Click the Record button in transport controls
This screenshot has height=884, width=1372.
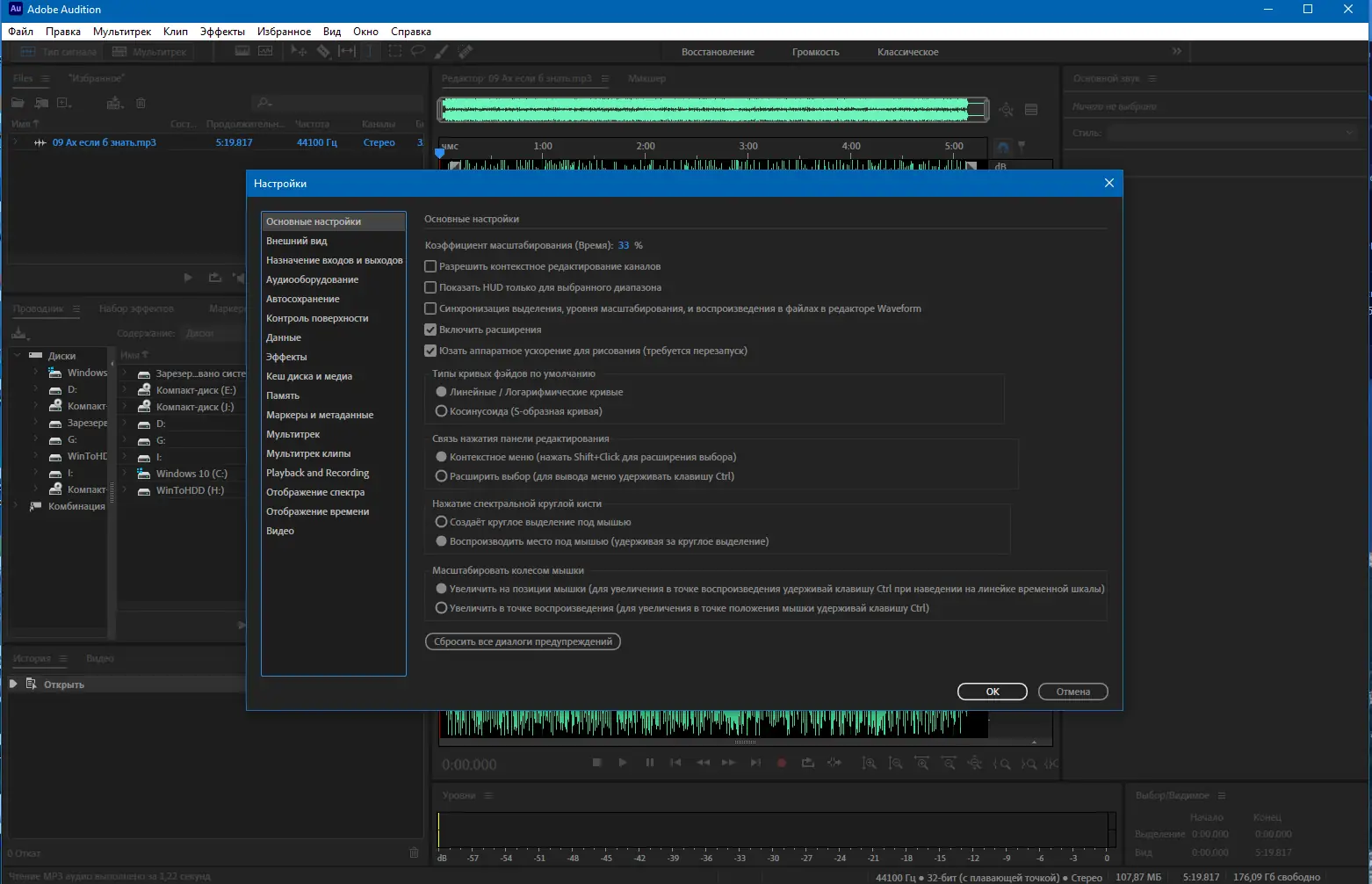pyautogui.click(x=781, y=762)
